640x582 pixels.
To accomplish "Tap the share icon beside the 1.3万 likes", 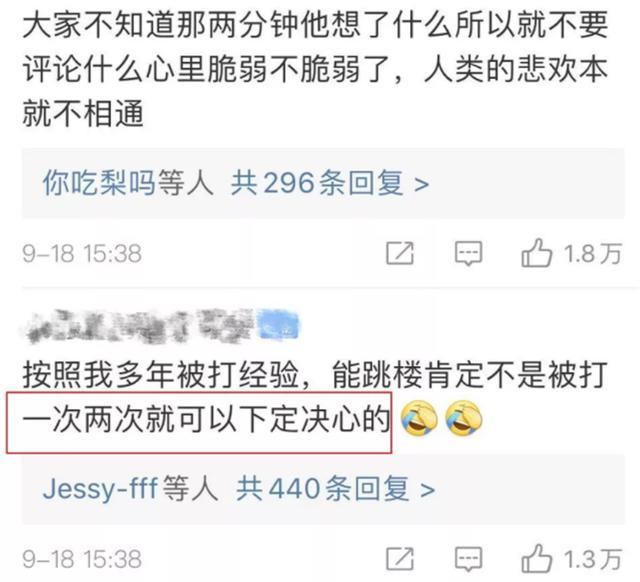I will (x=400, y=559).
